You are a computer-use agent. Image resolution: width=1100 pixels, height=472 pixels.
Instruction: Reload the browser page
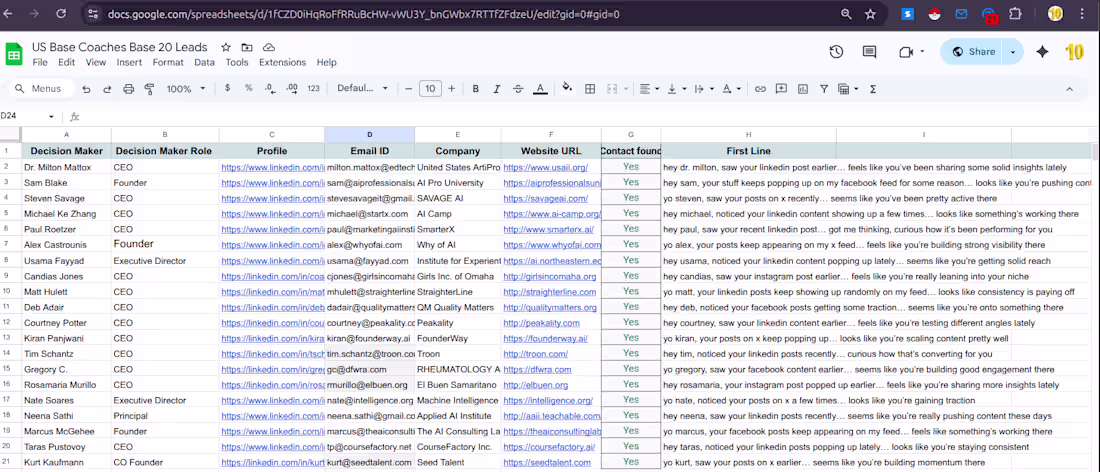pos(61,13)
